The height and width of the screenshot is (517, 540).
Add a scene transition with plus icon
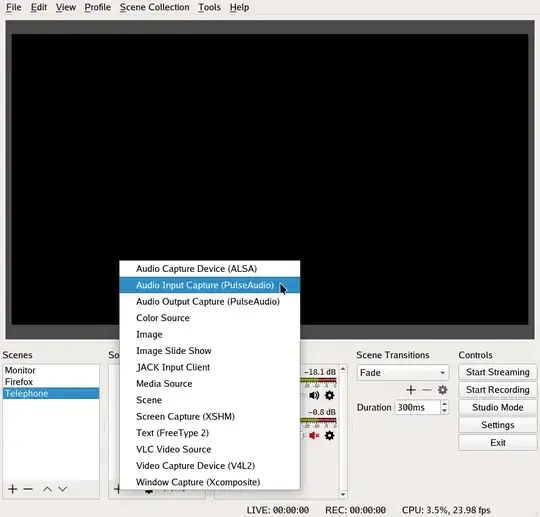pyautogui.click(x=411, y=390)
